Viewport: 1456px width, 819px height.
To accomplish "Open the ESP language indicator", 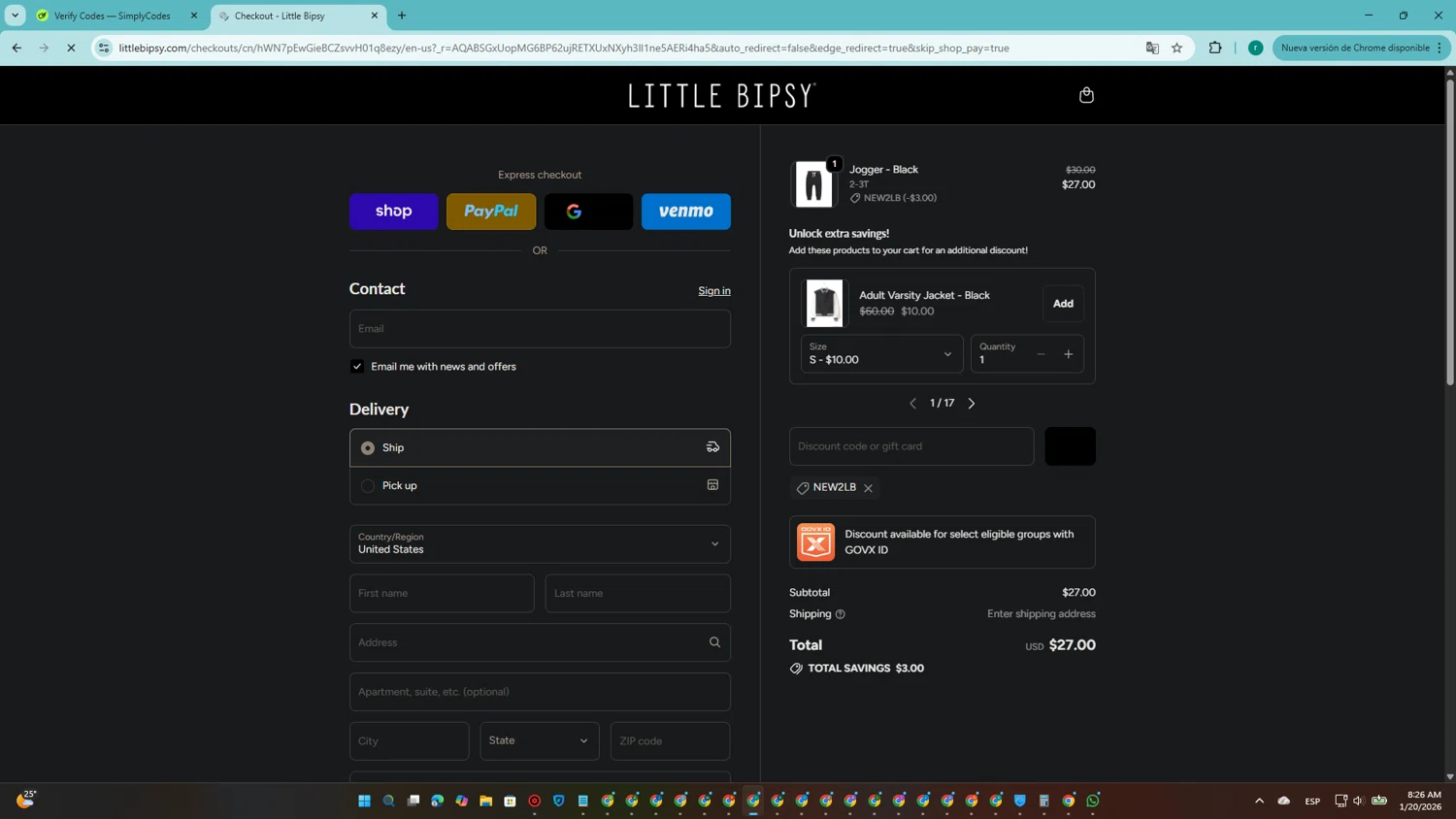I will point(1312,801).
